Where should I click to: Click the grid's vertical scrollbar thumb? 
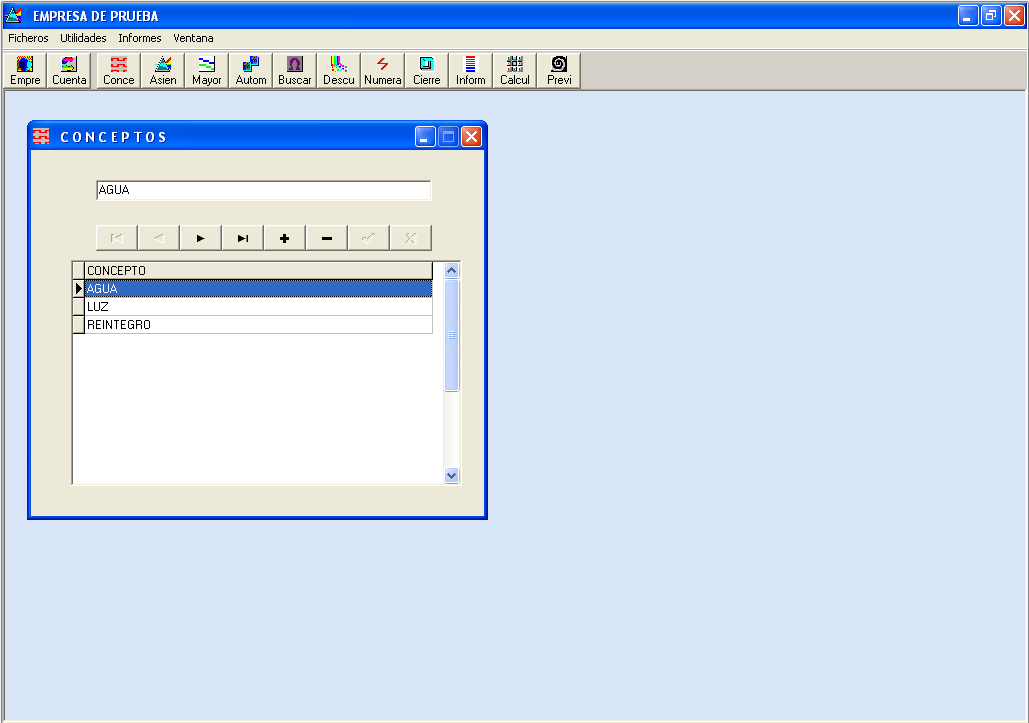(x=452, y=335)
